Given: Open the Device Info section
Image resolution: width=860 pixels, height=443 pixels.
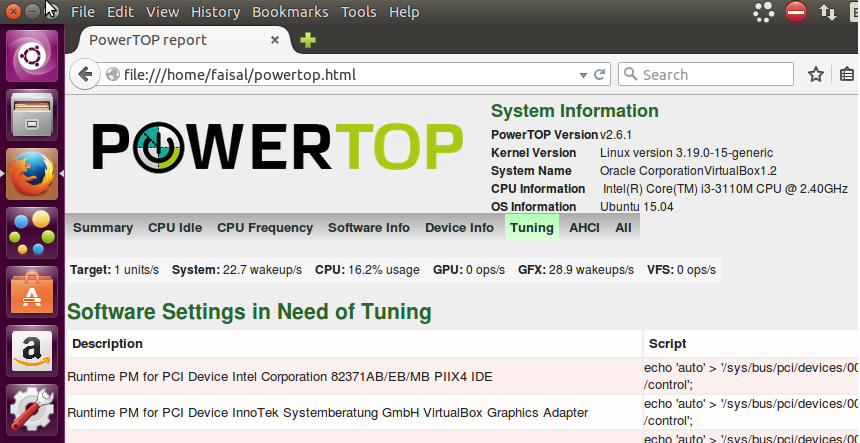Looking at the screenshot, I should pos(459,228).
